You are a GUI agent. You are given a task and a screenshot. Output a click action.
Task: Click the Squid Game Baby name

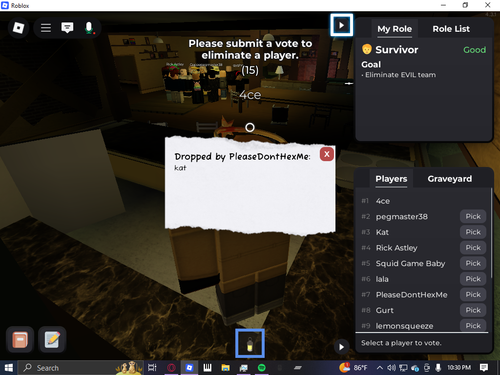pyautogui.click(x=410, y=264)
